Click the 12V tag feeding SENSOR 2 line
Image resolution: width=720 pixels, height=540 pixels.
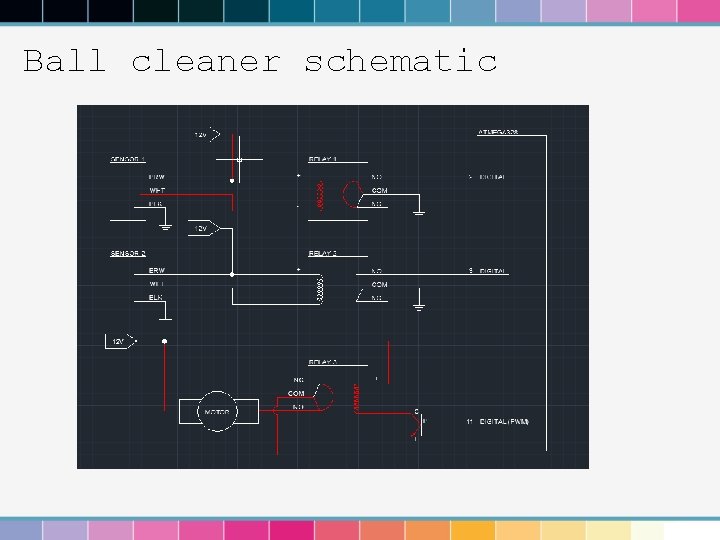click(x=204, y=228)
